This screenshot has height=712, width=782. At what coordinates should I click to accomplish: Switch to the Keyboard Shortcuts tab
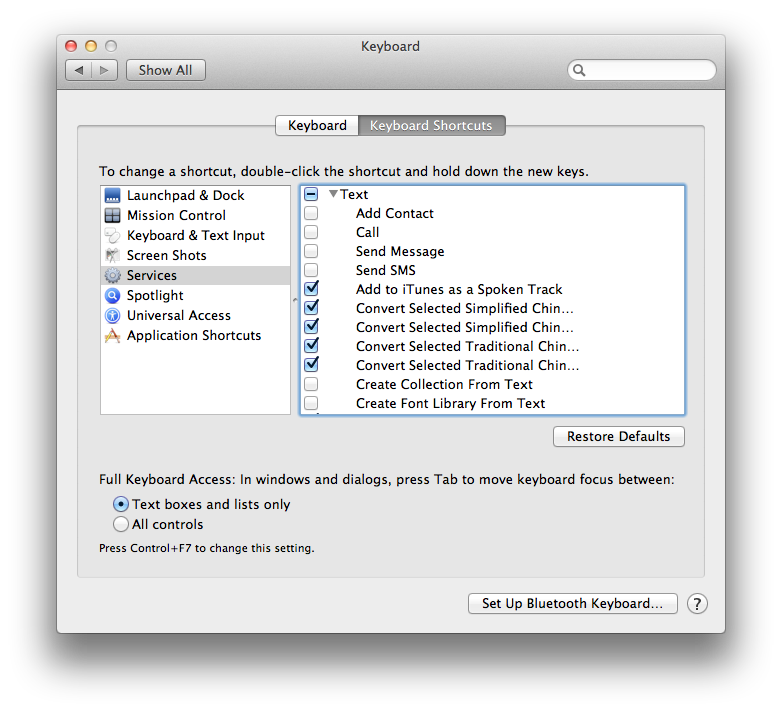[x=431, y=125]
